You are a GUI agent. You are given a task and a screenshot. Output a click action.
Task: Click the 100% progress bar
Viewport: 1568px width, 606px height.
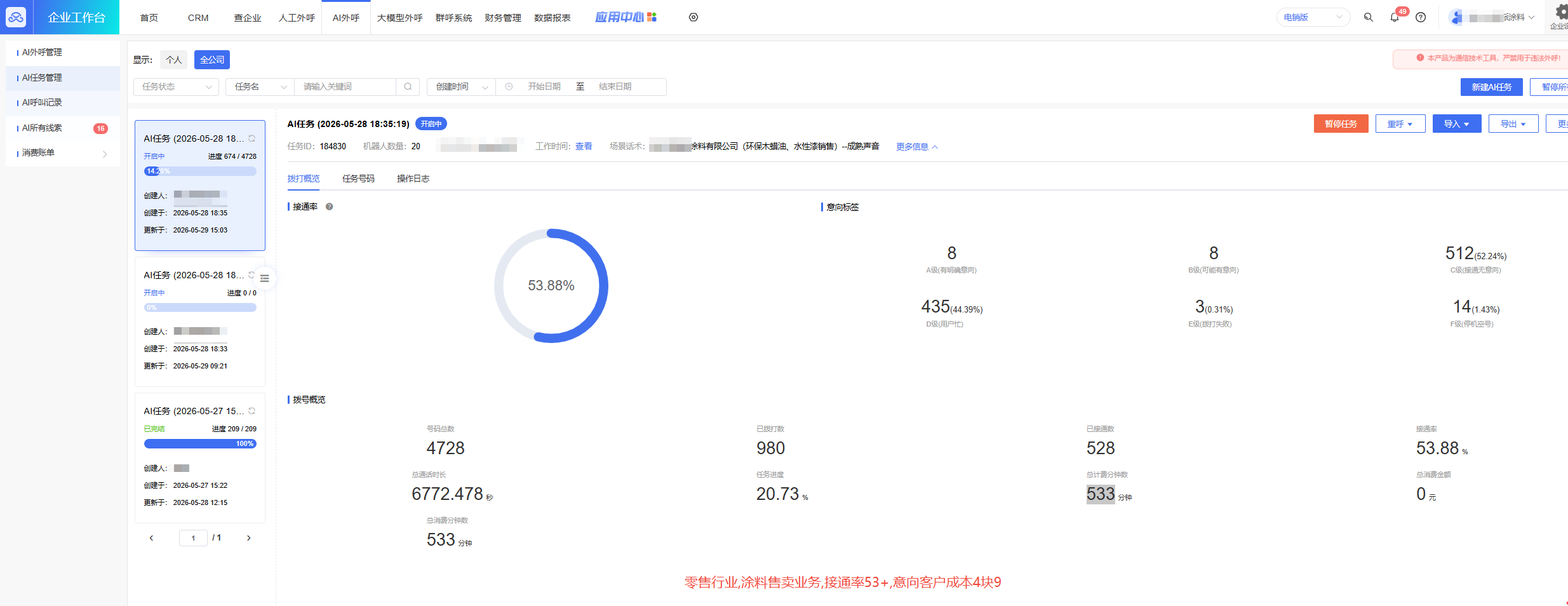click(200, 443)
